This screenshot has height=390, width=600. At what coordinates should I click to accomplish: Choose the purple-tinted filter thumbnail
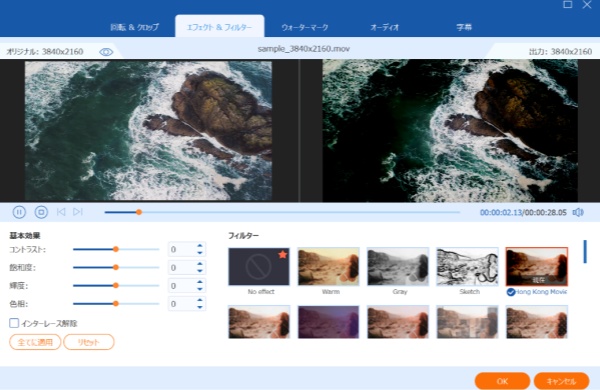pos(329,322)
